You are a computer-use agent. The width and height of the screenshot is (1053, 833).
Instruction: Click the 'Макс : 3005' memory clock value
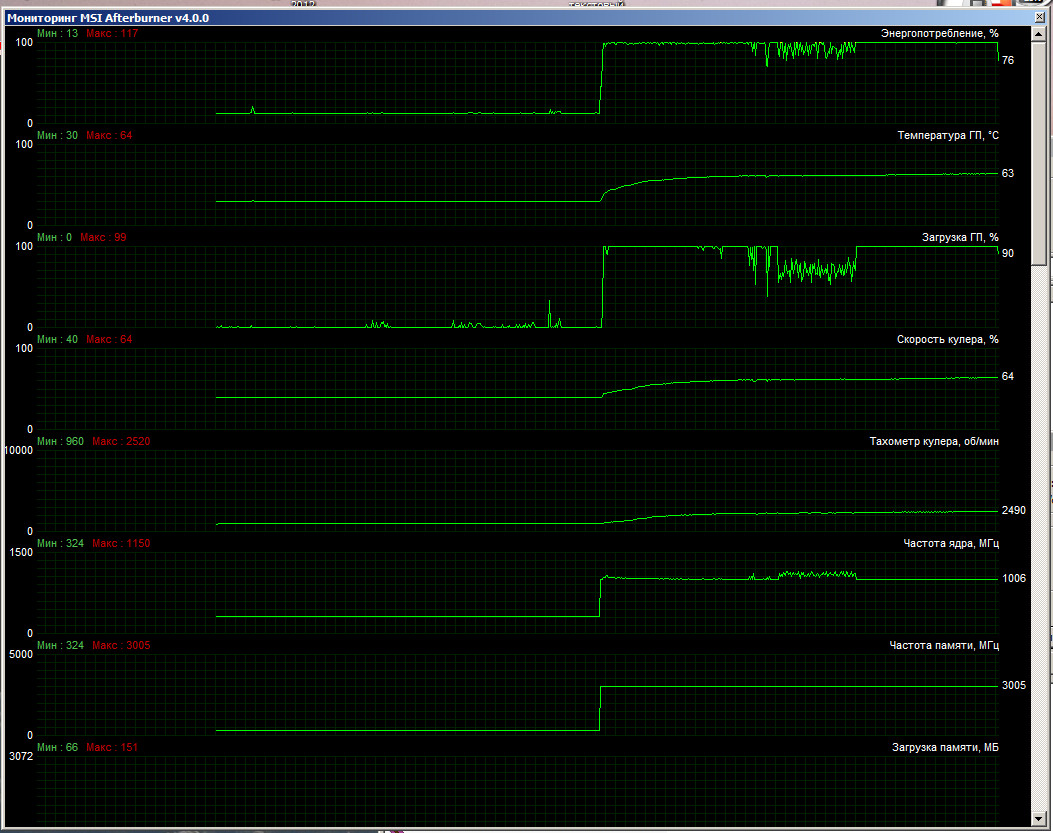pos(121,646)
